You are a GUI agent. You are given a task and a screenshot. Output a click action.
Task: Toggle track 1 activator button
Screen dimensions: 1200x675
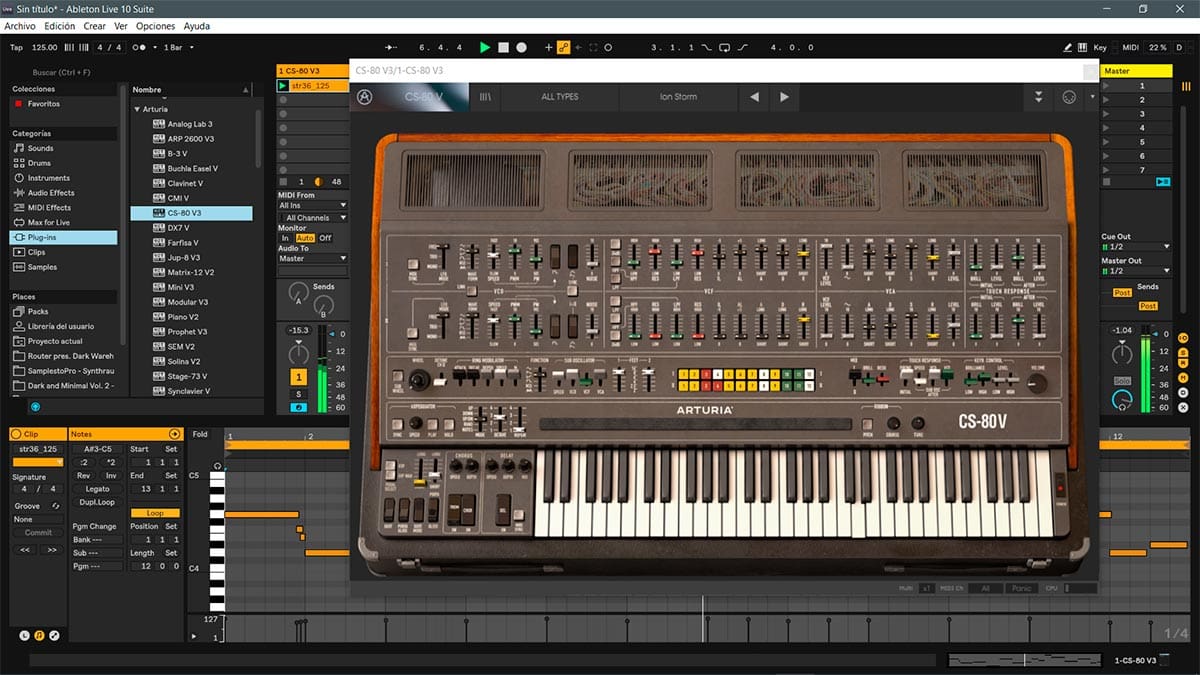tap(298, 377)
